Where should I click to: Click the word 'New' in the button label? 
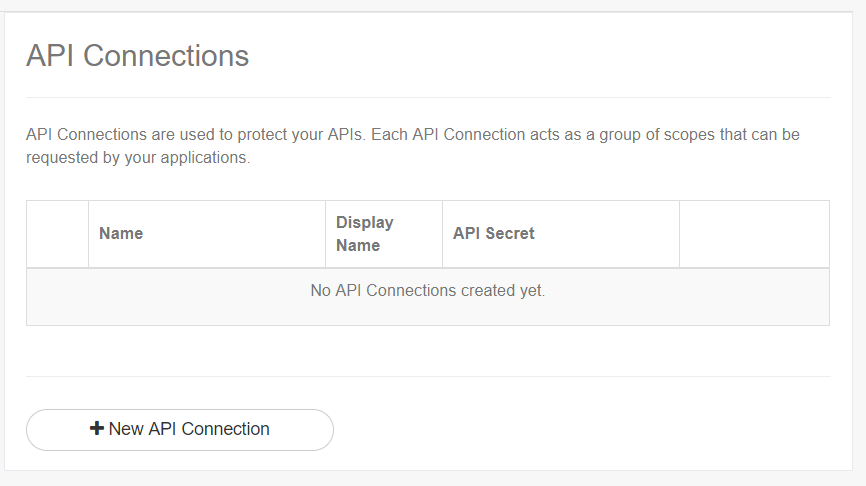[x=126, y=429]
